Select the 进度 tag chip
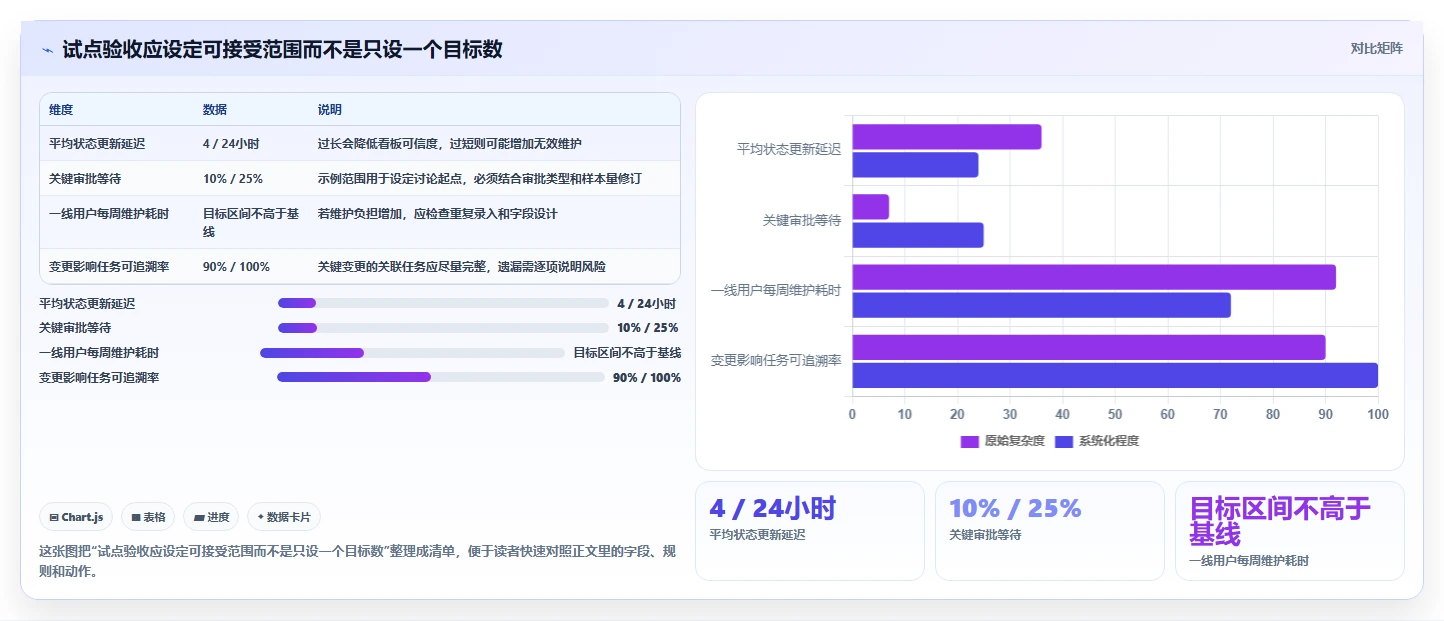Viewport: 1444px width, 621px height. [x=211, y=517]
